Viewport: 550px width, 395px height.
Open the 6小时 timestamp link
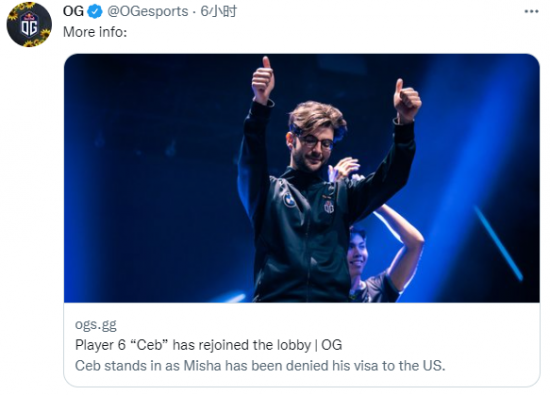tap(219, 12)
